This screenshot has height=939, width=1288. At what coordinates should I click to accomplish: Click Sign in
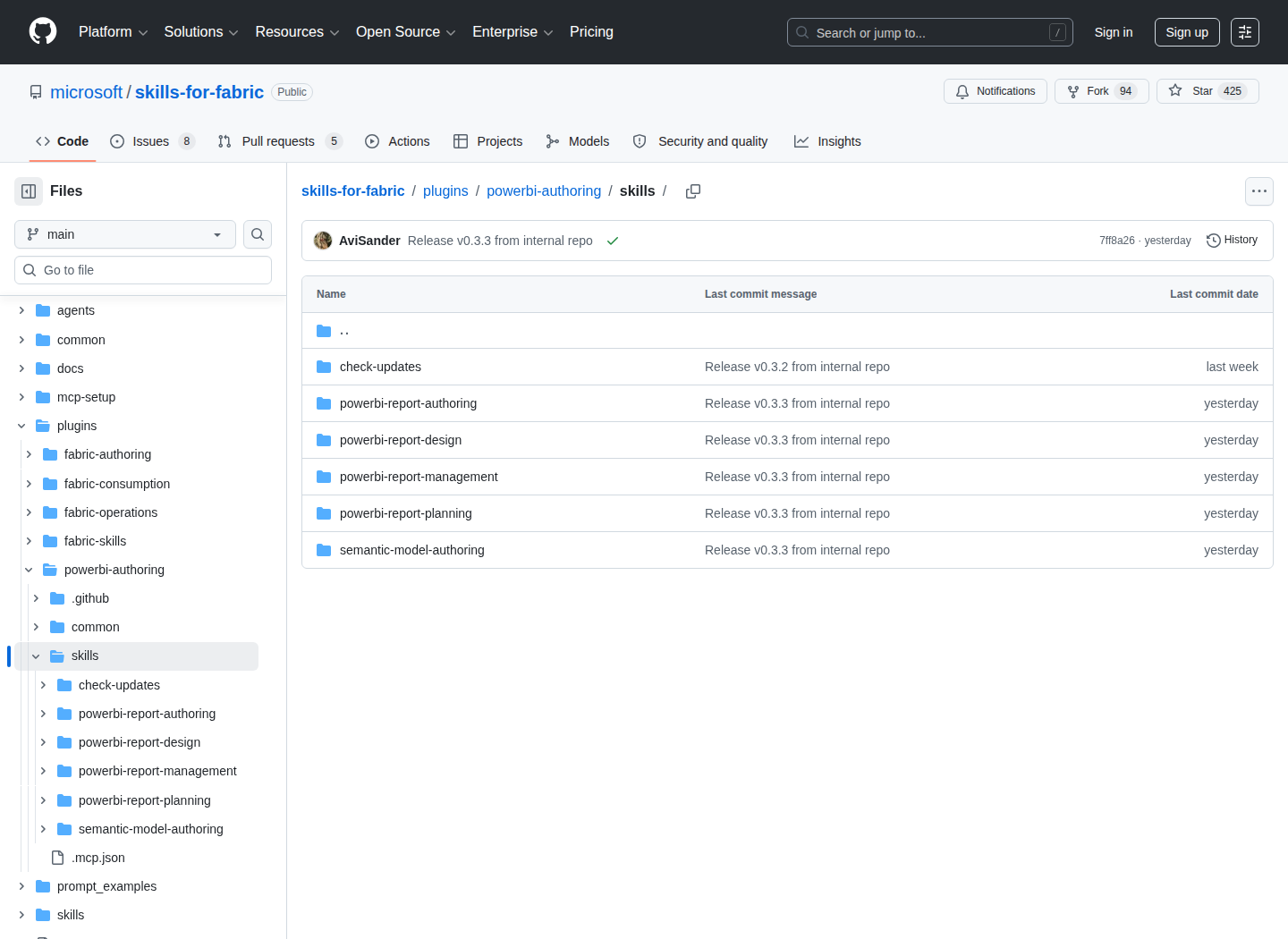(1114, 32)
